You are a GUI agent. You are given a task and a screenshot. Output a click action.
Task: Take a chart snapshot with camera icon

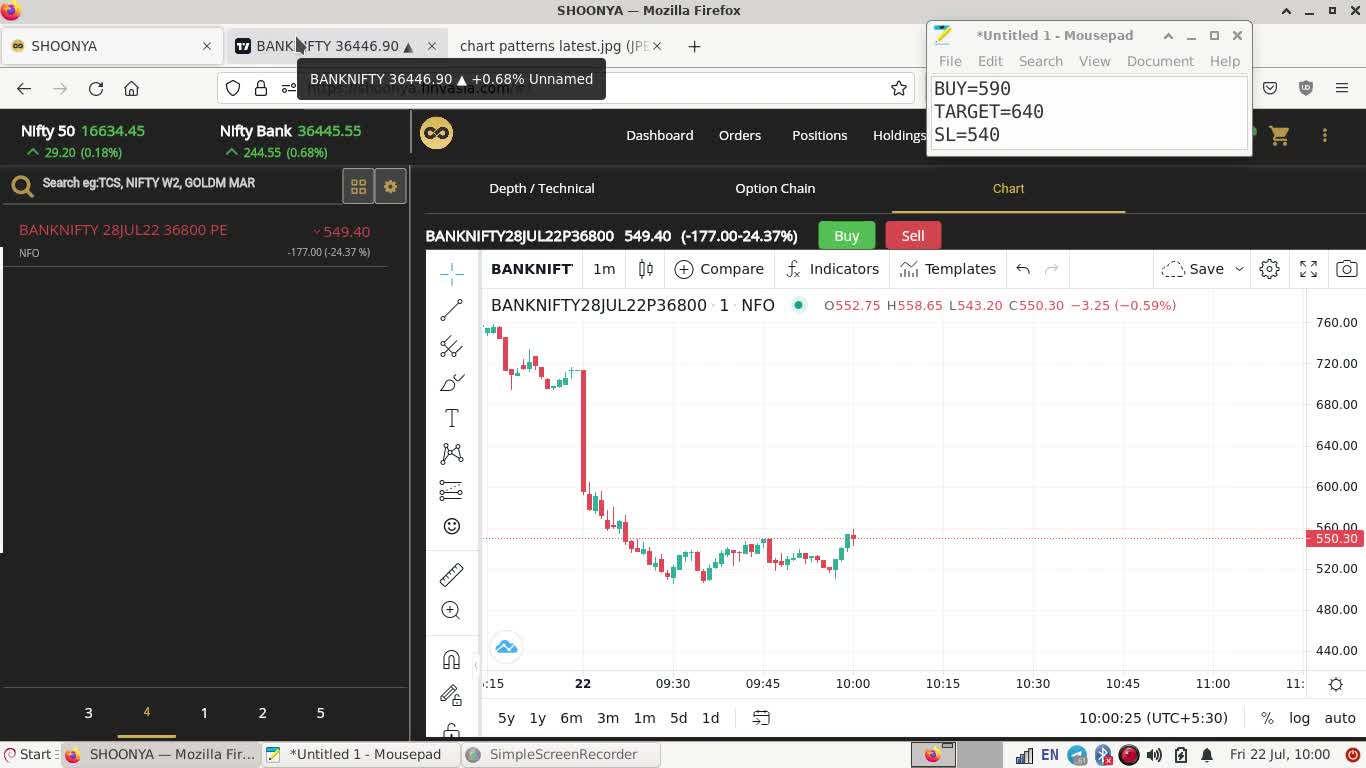pyautogui.click(x=1347, y=269)
